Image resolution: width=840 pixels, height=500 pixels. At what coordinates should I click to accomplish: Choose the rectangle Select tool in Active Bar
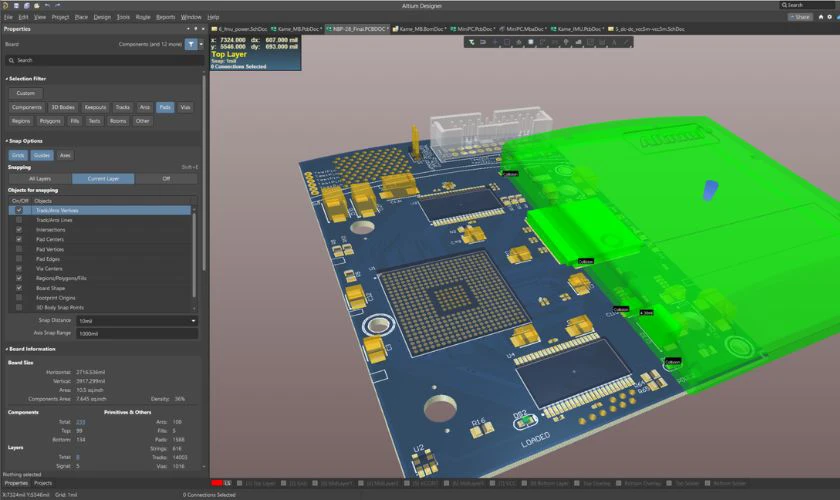tap(507, 42)
